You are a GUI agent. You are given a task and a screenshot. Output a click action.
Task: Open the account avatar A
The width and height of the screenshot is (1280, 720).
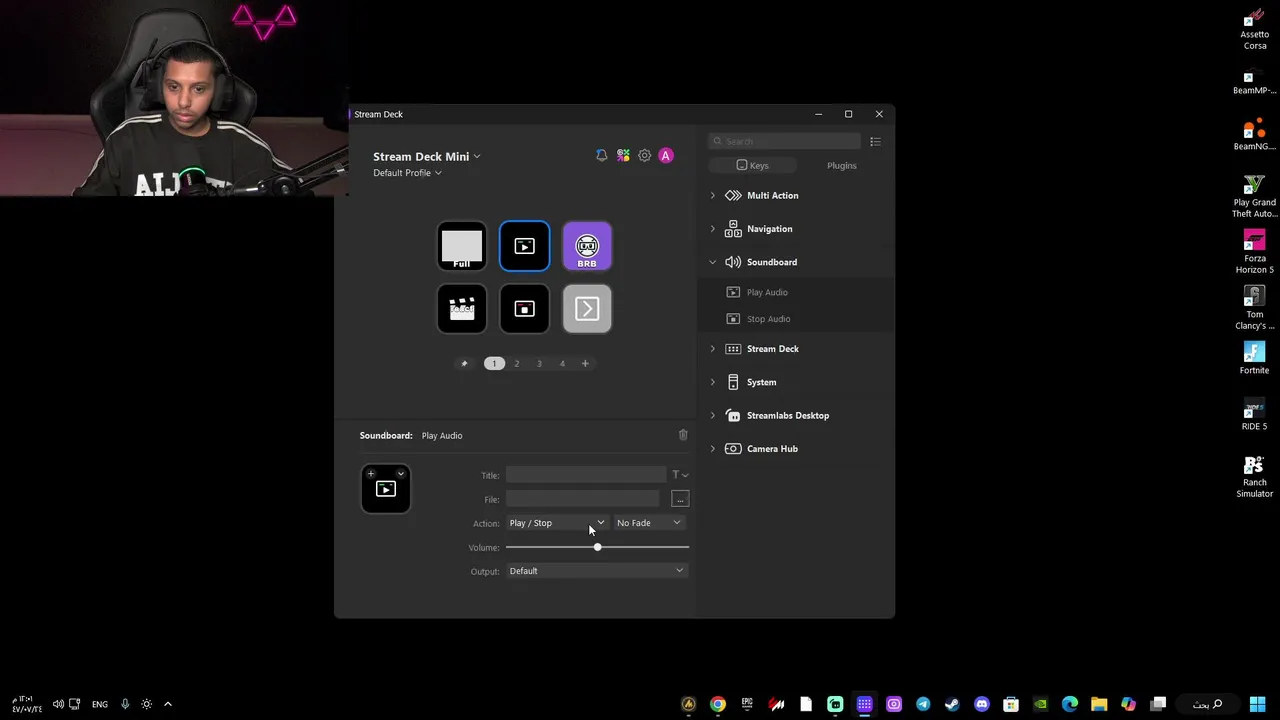coord(666,156)
